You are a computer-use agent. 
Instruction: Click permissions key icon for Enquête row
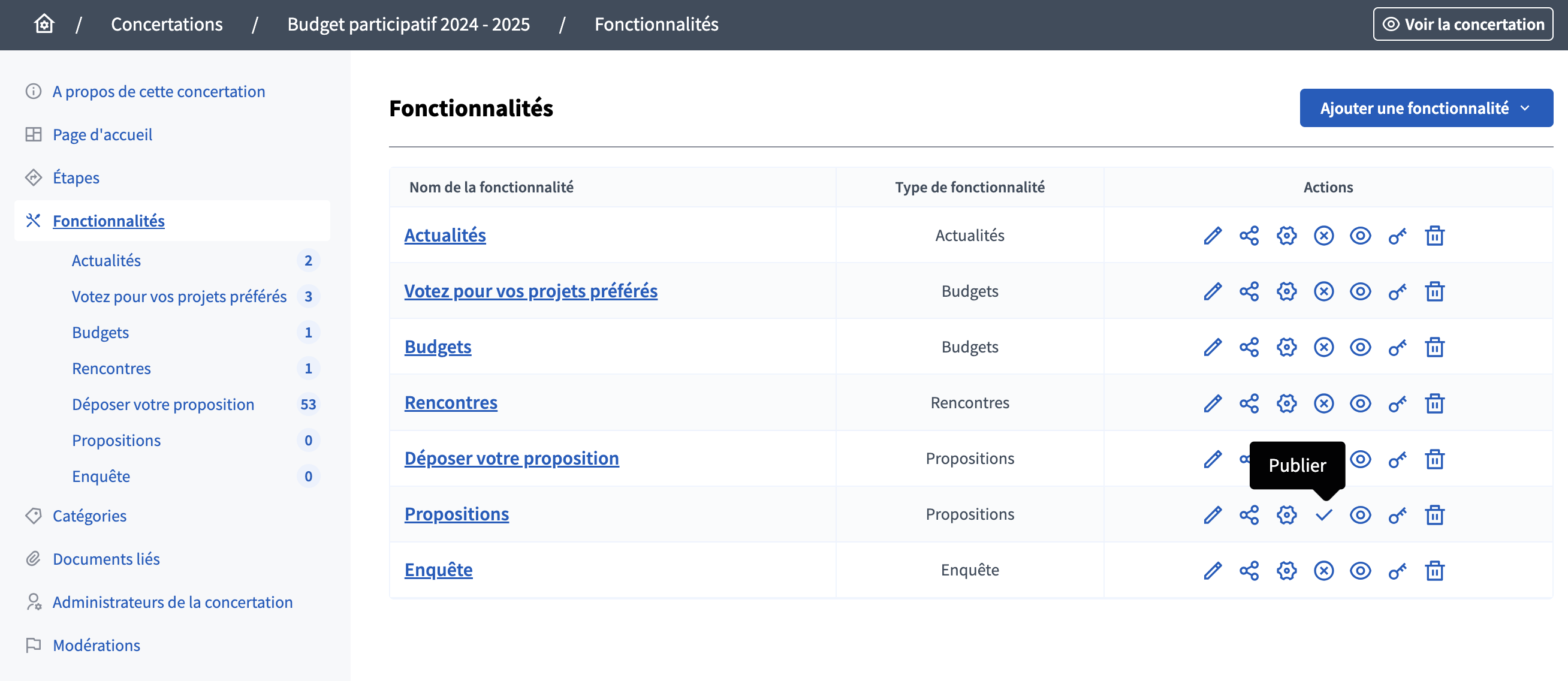1397,570
